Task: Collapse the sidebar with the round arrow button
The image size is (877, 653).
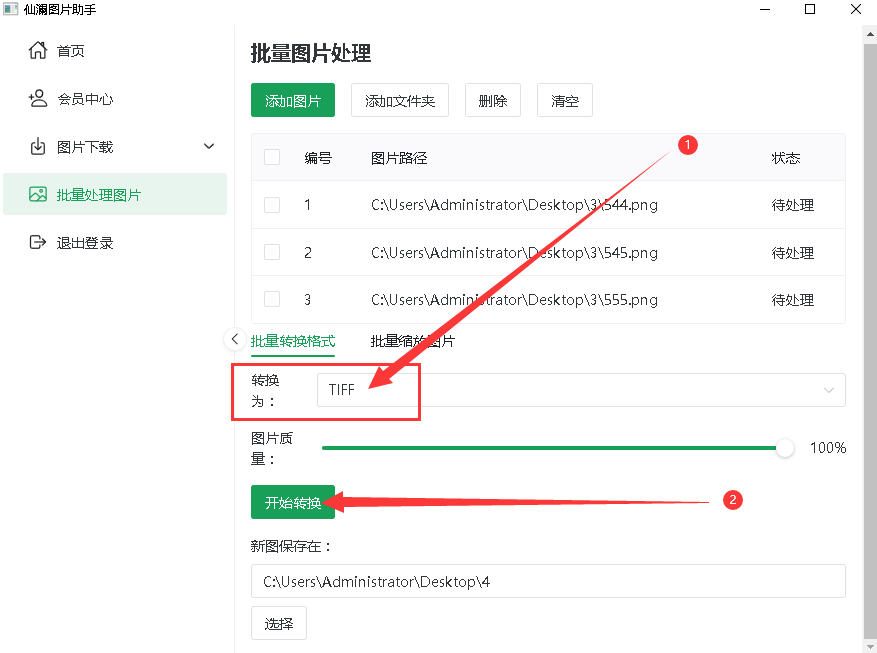Action: click(x=235, y=339)
